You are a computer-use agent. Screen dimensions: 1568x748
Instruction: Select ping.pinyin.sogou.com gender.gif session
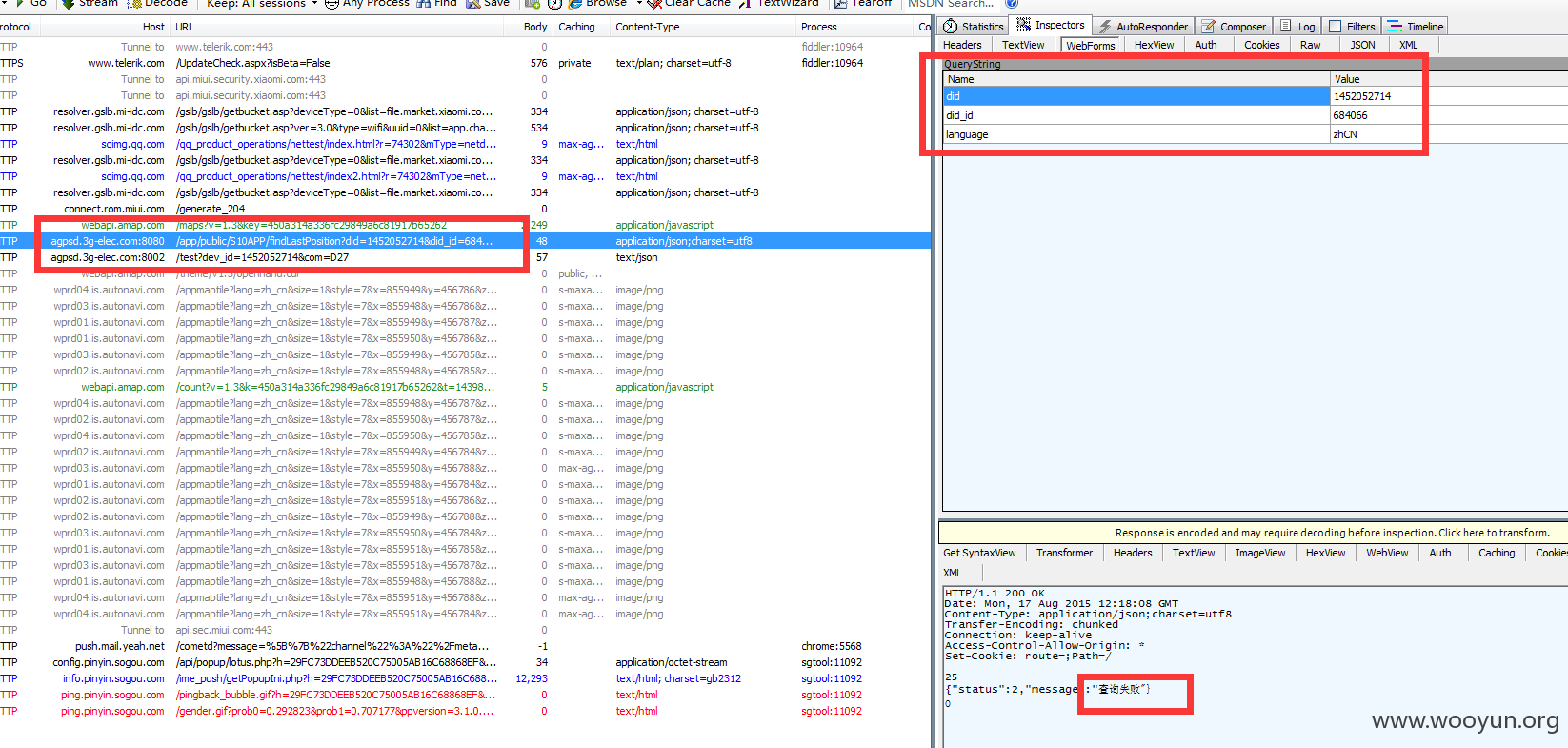click(x=465, y=711)
